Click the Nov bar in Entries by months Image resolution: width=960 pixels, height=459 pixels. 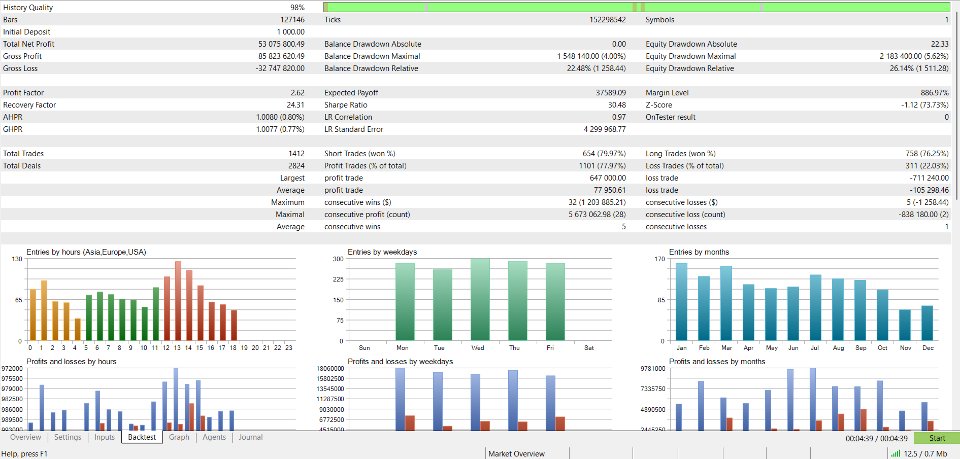(905, 325)
